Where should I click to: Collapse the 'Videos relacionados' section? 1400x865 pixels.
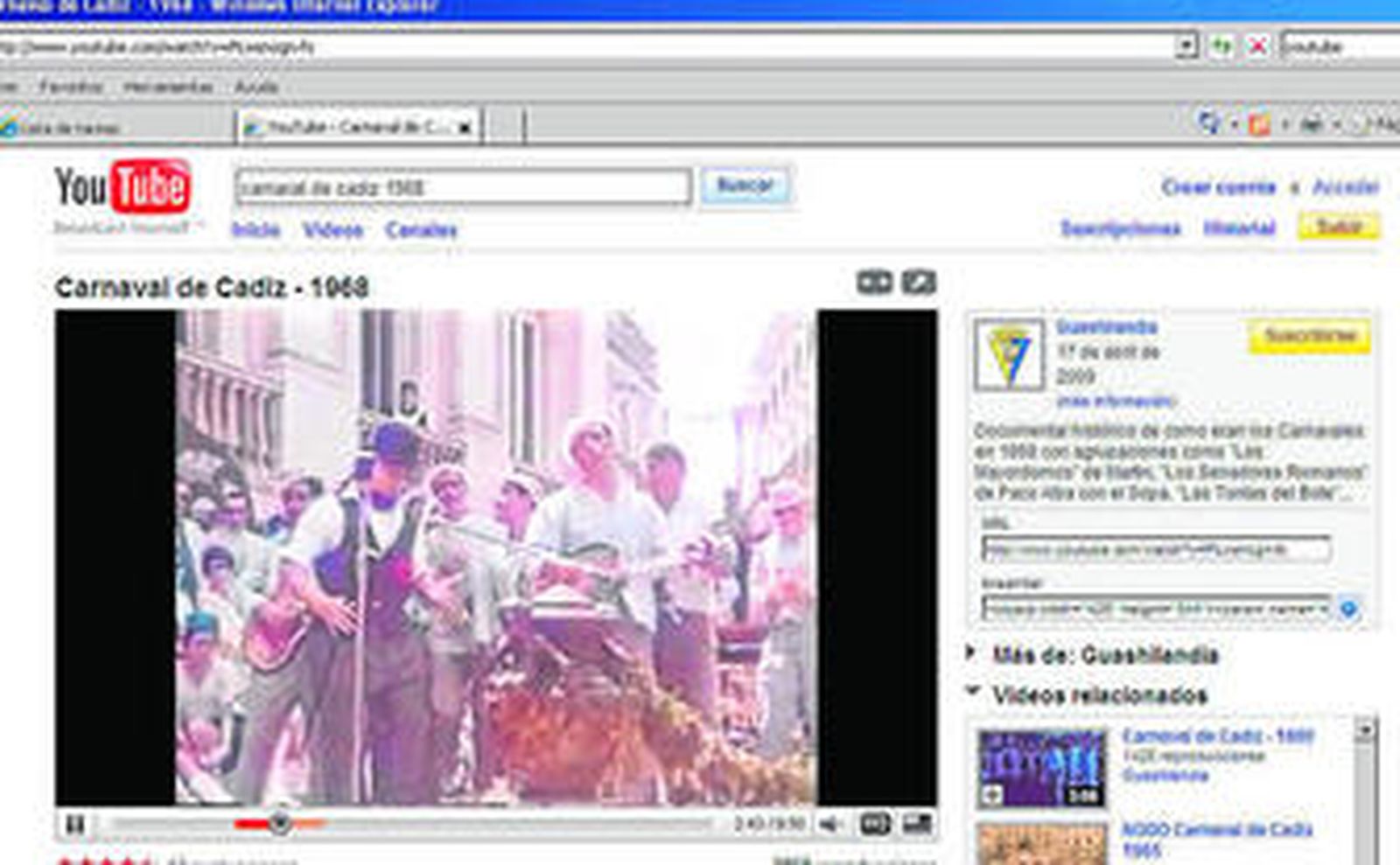click(971, 692)
